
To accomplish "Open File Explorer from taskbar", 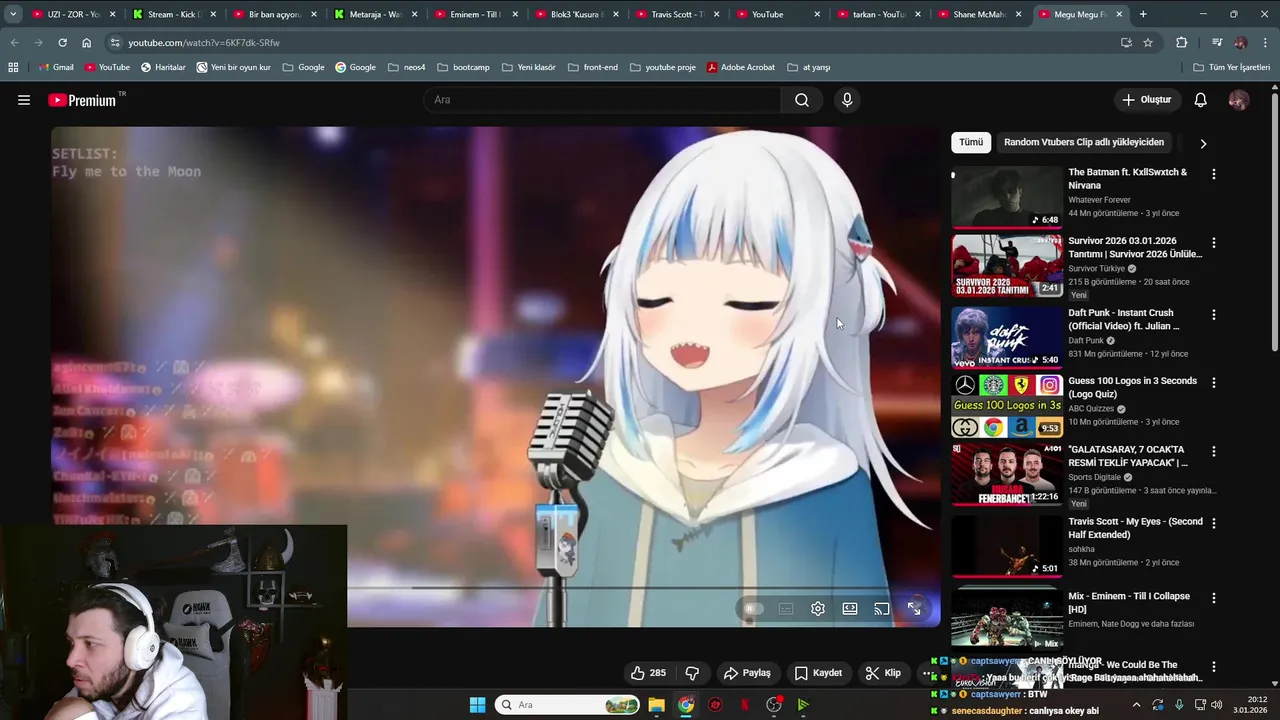I will [656, 705].
